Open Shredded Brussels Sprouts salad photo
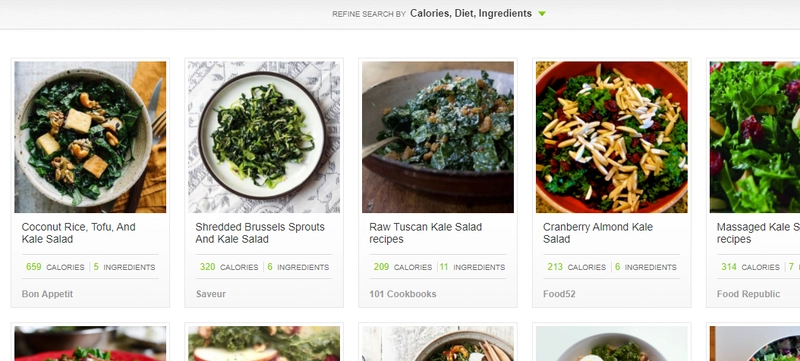 click(x=264, y=137)
